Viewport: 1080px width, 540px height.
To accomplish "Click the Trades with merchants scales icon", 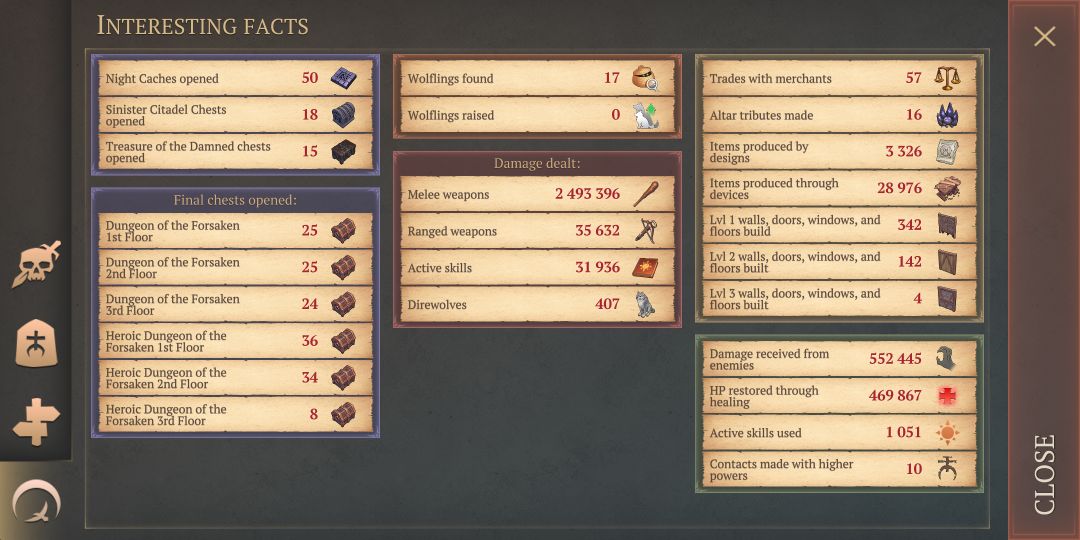I will pyautogui.click(x=948, y=78).
